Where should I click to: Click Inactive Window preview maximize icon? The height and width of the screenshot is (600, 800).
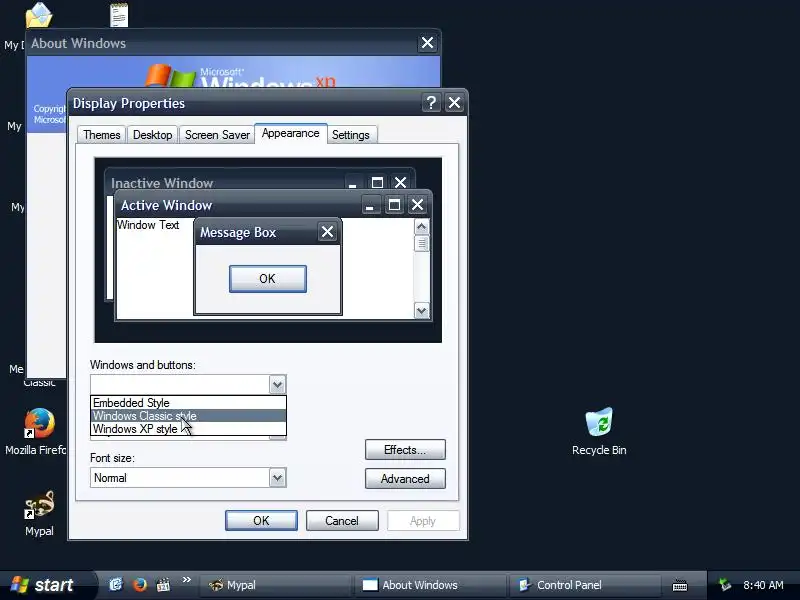377,183
